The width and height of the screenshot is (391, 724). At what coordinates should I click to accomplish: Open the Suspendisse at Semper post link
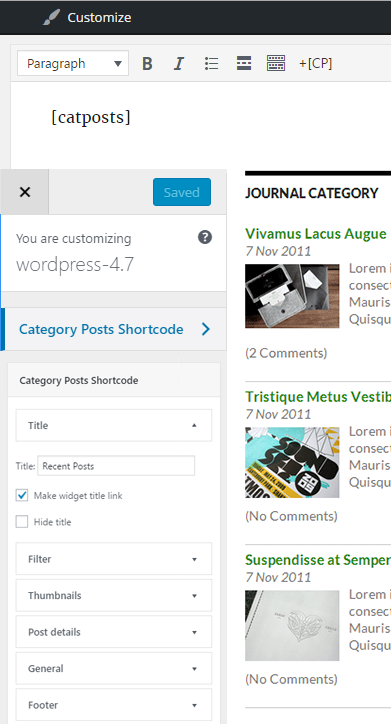click(x=318, y=560)
